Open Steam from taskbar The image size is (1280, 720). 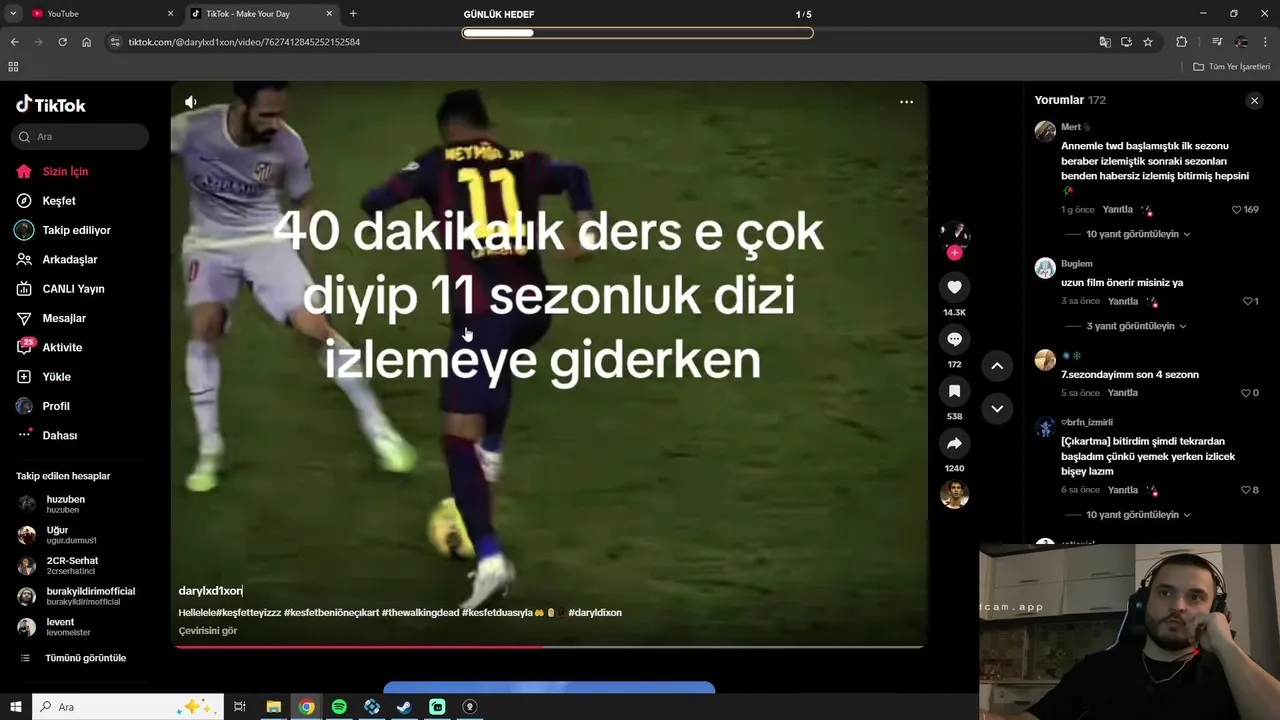click(404, 707)
